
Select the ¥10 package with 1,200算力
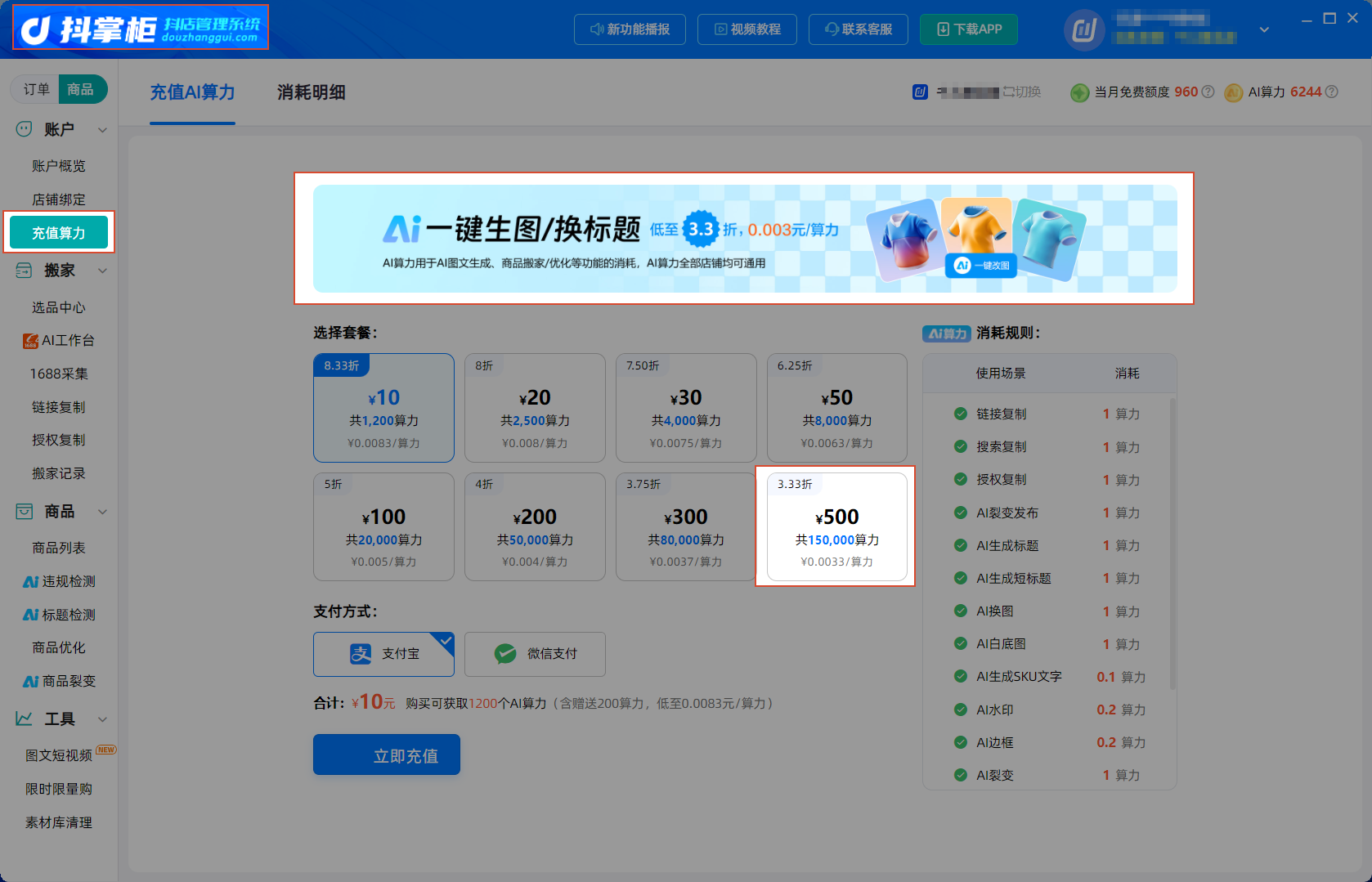383,408
